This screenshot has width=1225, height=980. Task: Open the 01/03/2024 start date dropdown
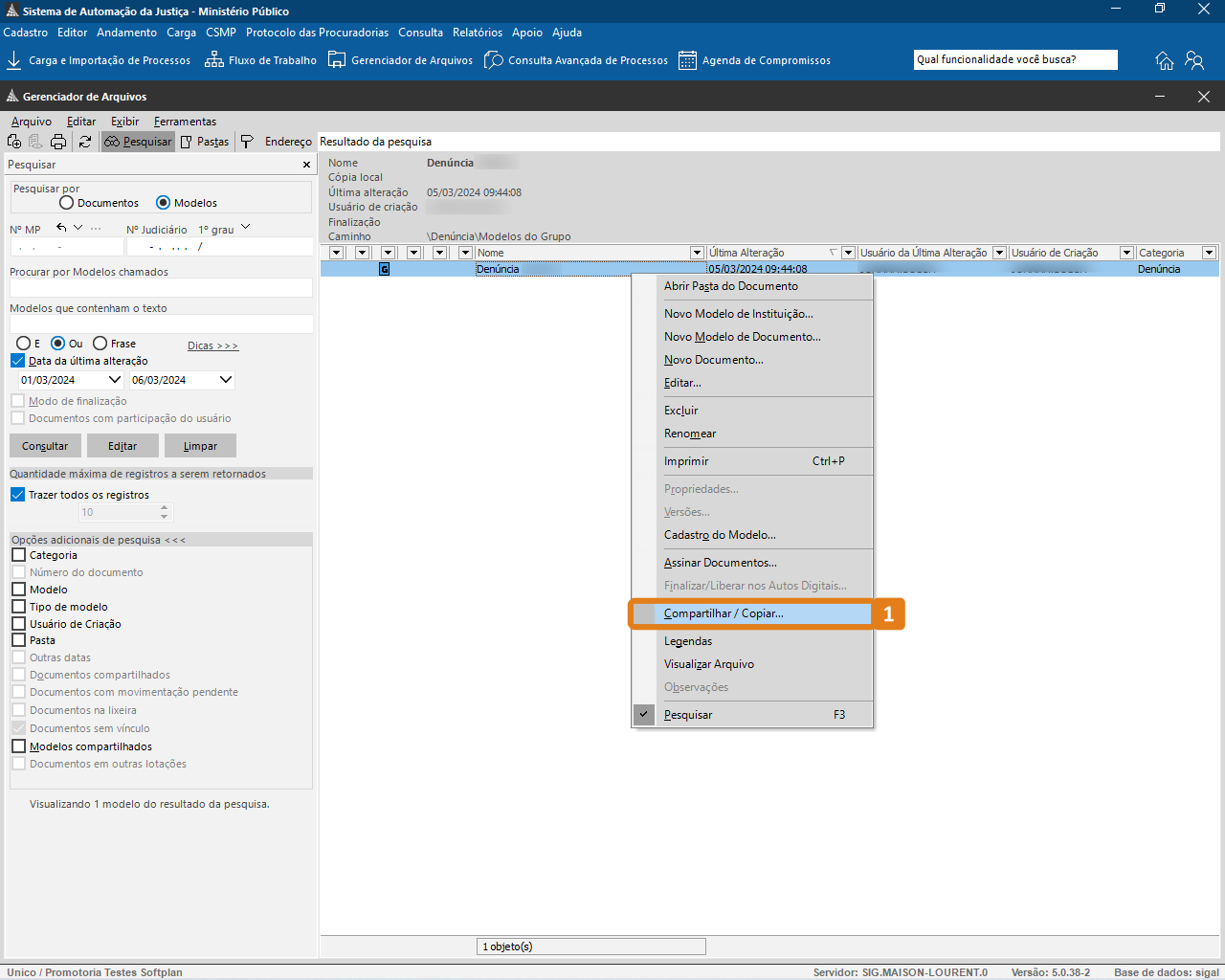[115, 380]
